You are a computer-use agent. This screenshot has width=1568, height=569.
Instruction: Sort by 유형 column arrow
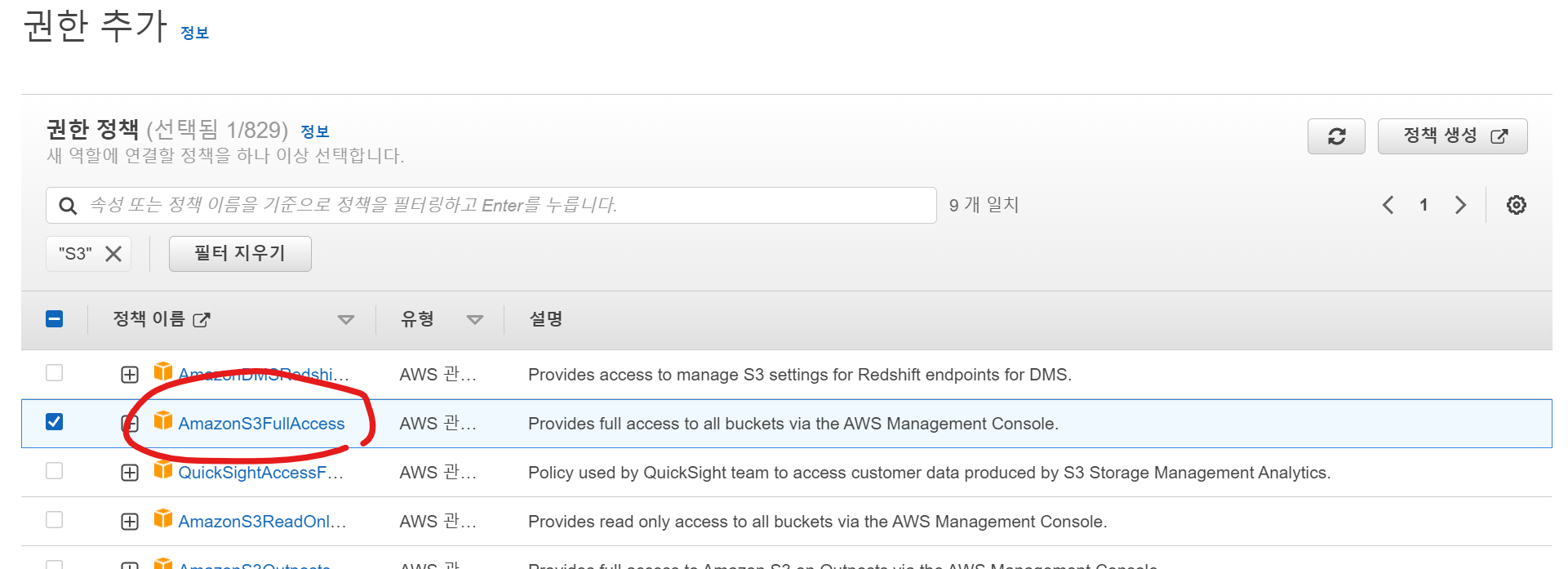point(475,320)
